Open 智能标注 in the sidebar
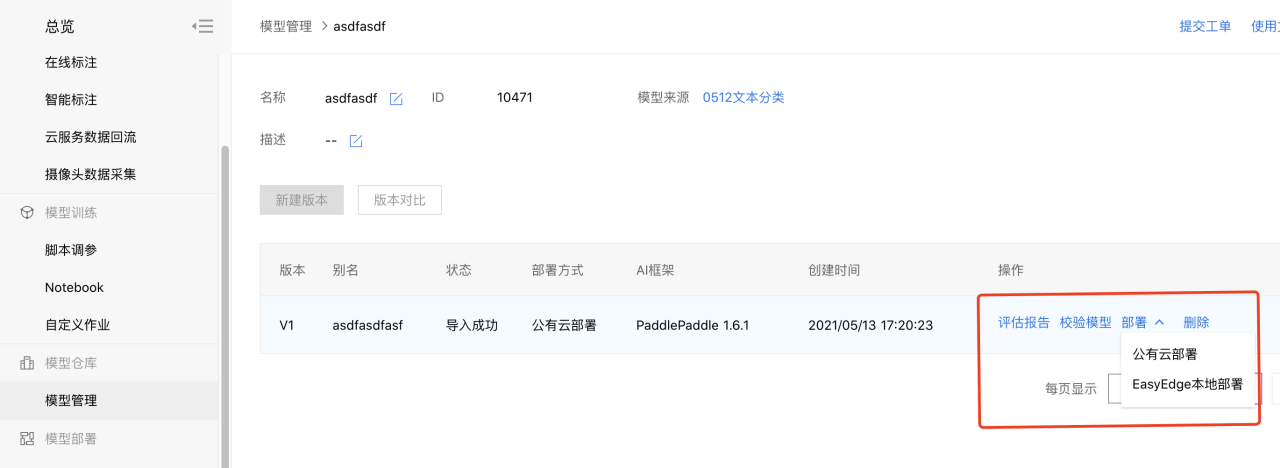This screenshot has height=468, width=1280. pyautogui.click(x=71, y=100)
